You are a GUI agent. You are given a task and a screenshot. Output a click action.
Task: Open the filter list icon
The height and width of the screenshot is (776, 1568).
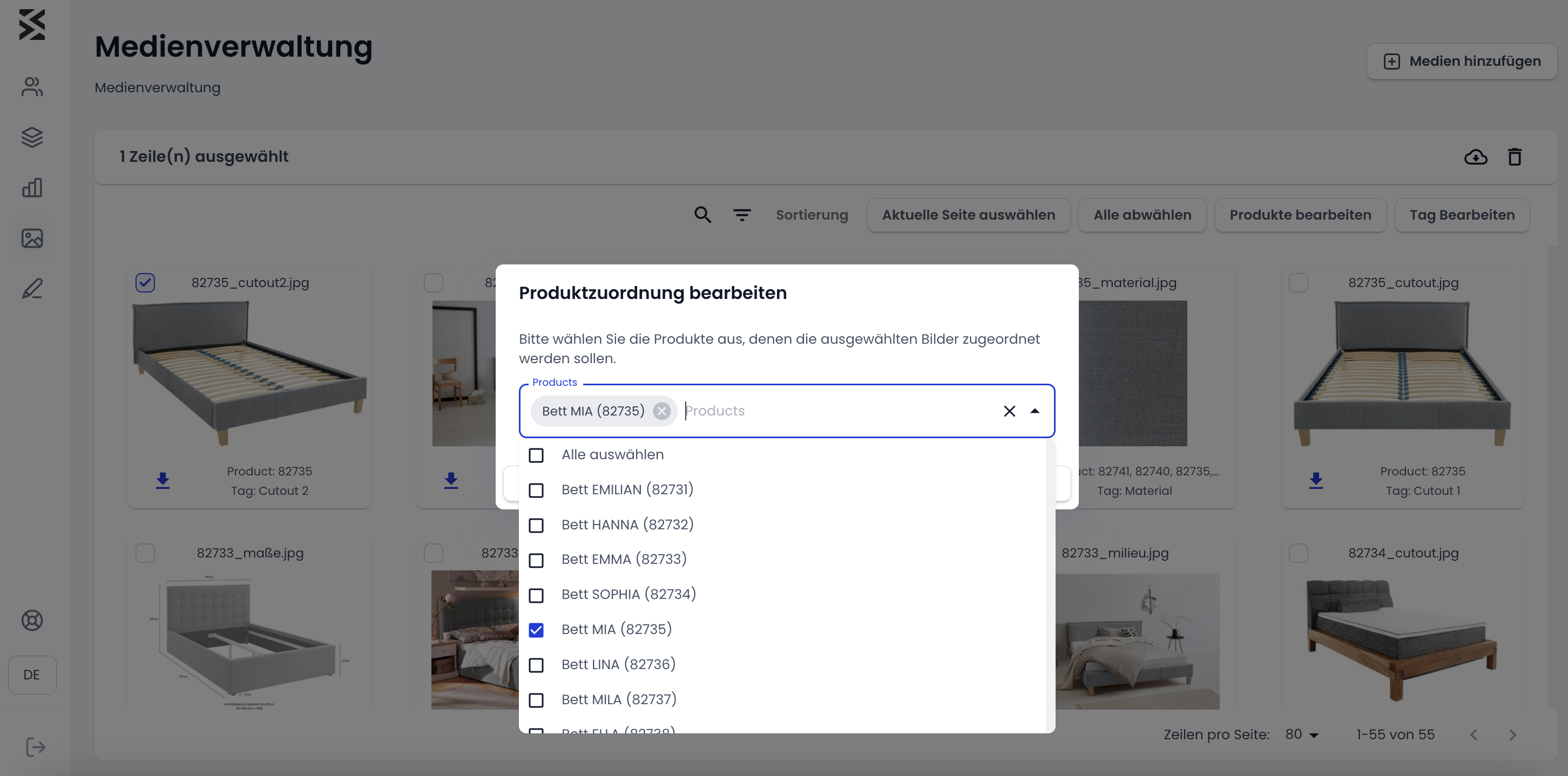(x=741, y=215)
